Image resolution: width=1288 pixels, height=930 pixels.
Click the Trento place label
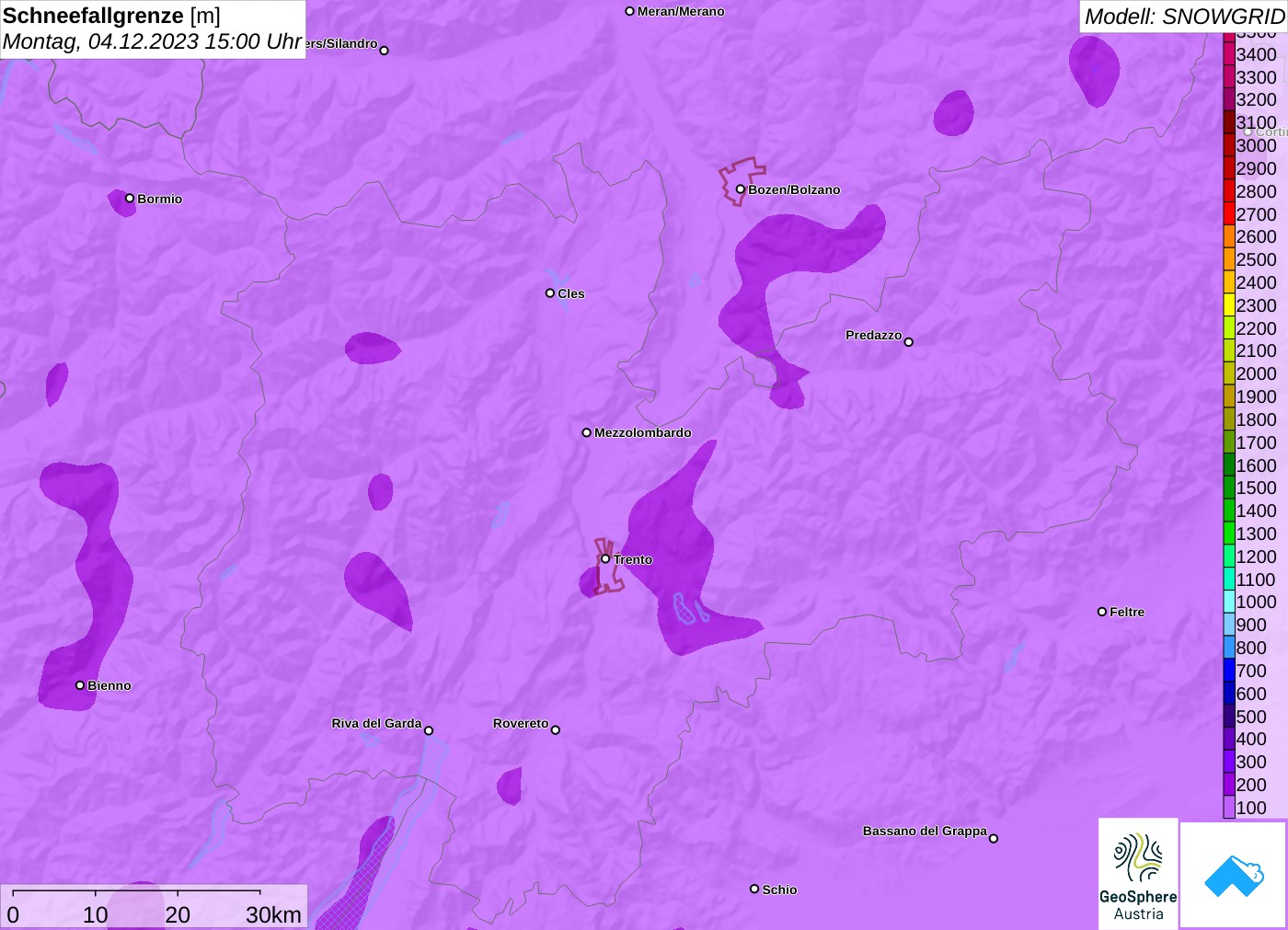click(x=633, y=559)
